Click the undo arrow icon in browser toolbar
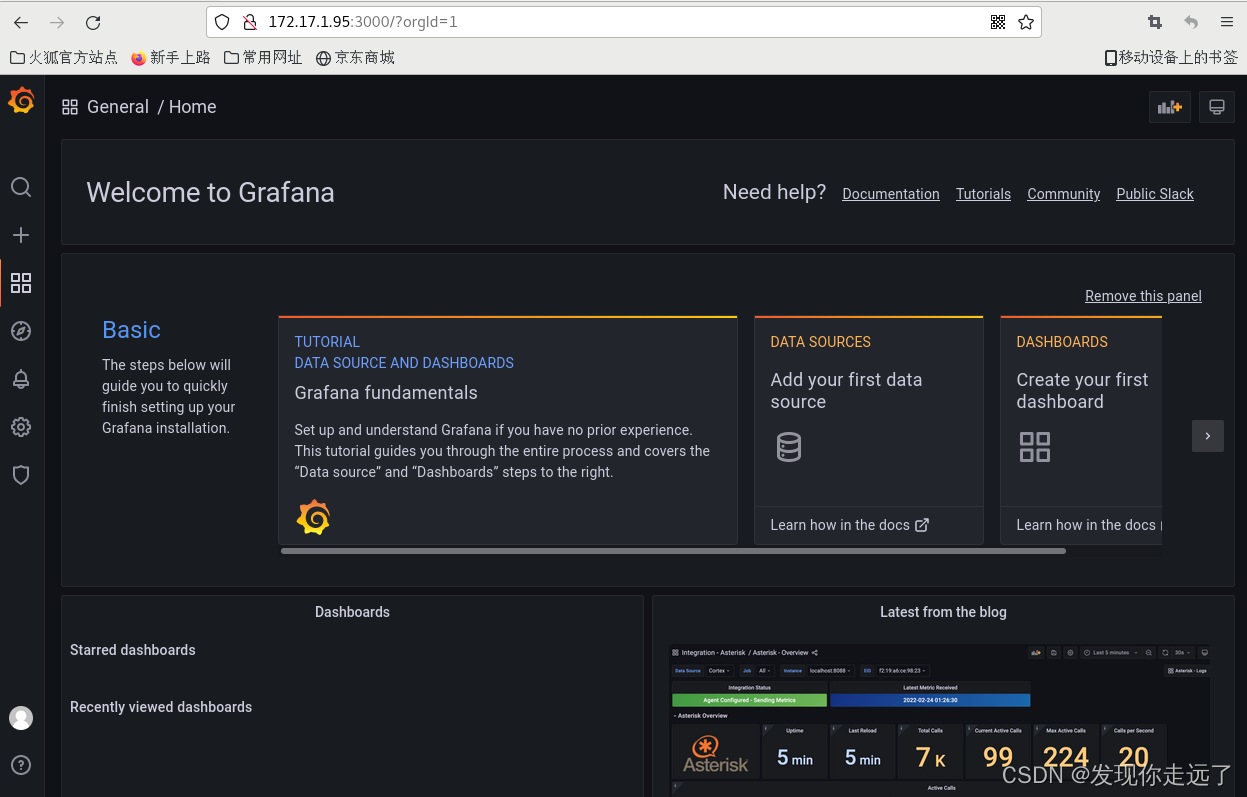The image size is (1247, 797). 1191,22
